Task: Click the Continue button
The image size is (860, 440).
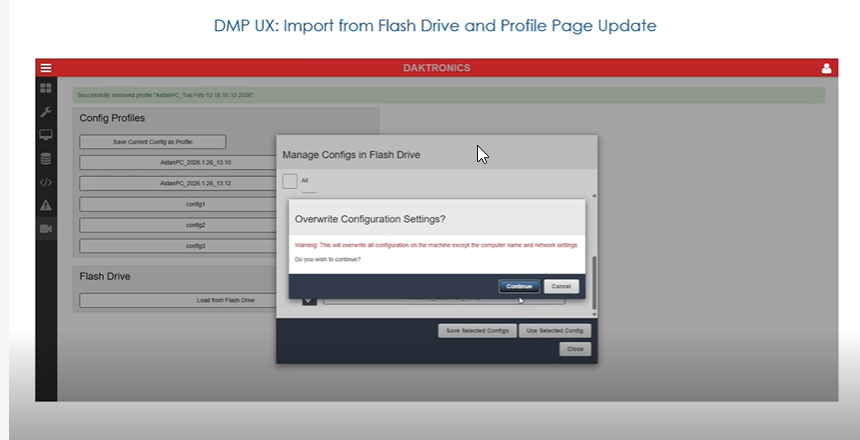Action: [x=519, y=286]
